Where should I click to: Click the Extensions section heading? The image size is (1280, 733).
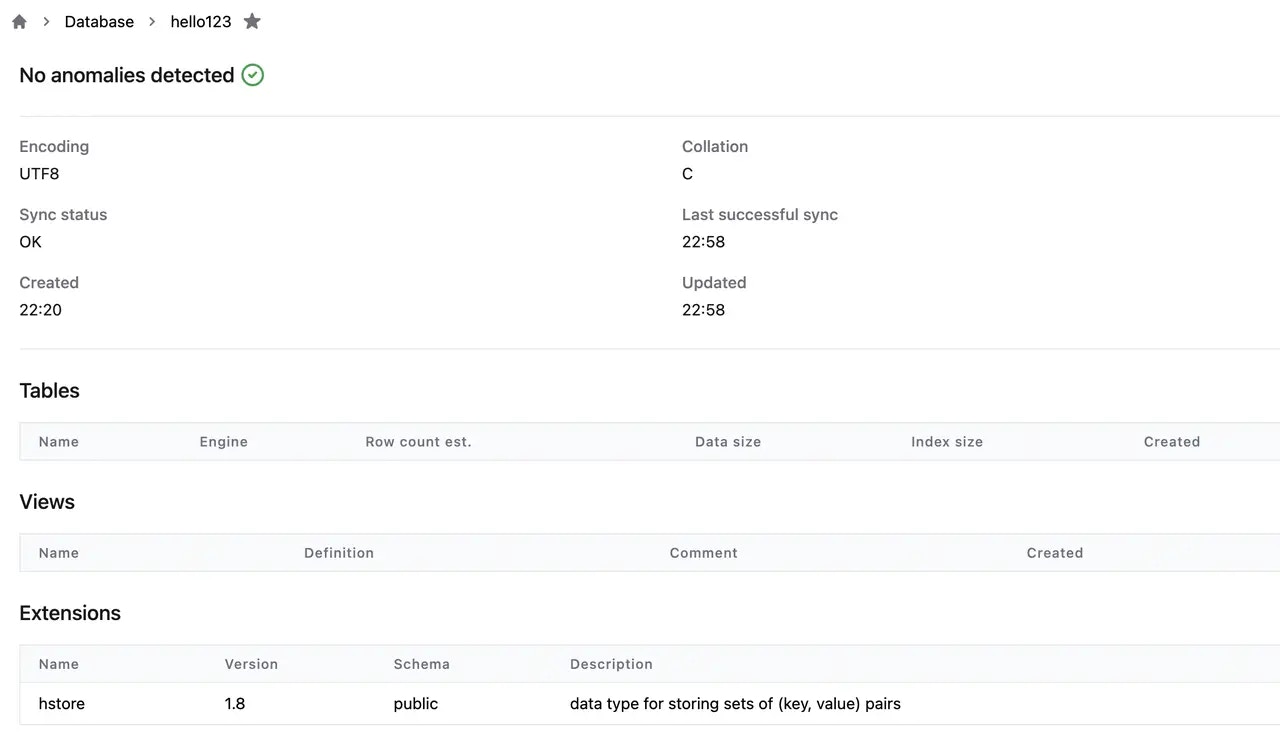[x=70, y=613]
